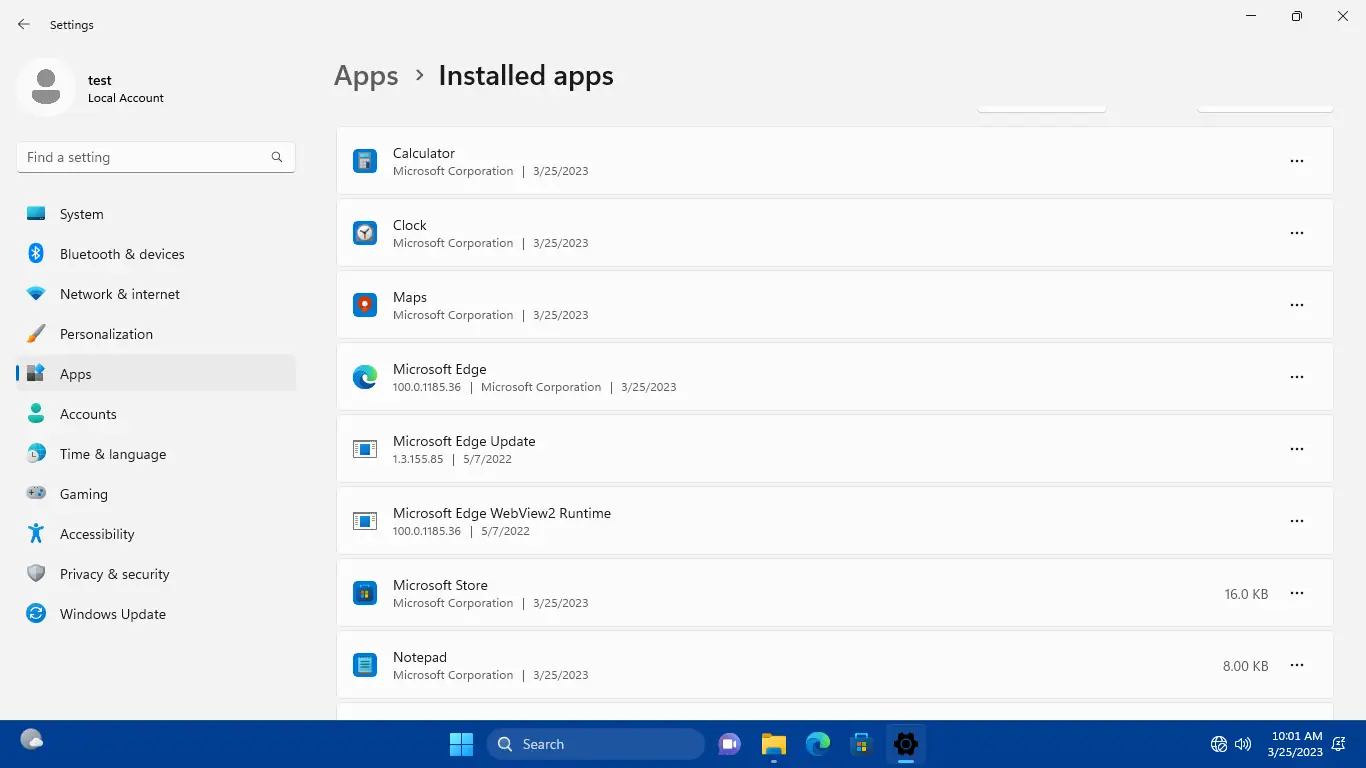This screenshot has height=768, width=1366.
Task: Open the Windows Start menu
Action: coord(461,744)
